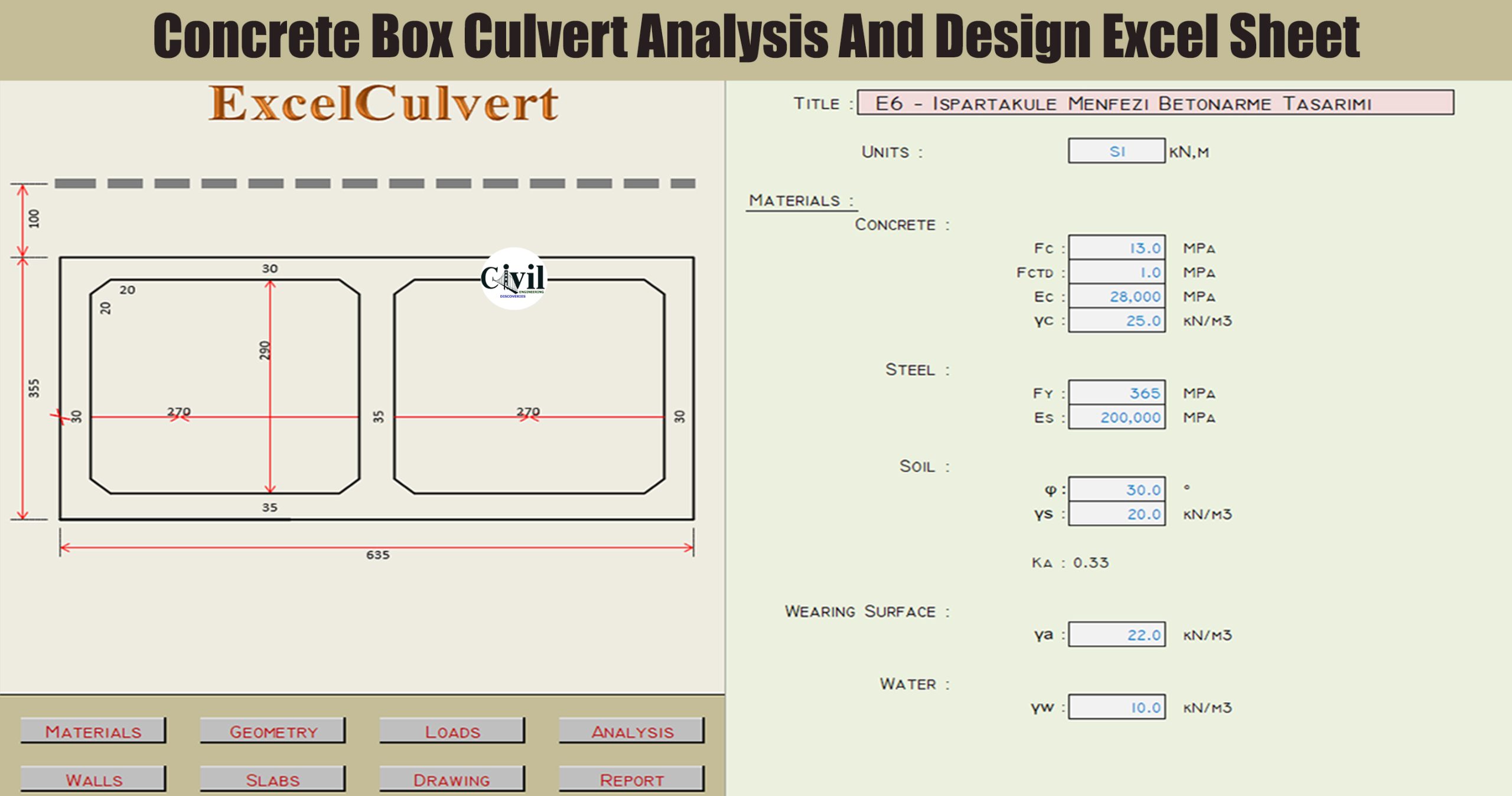
Task: Open the Drawing view
Action: [x=451, y=780]
